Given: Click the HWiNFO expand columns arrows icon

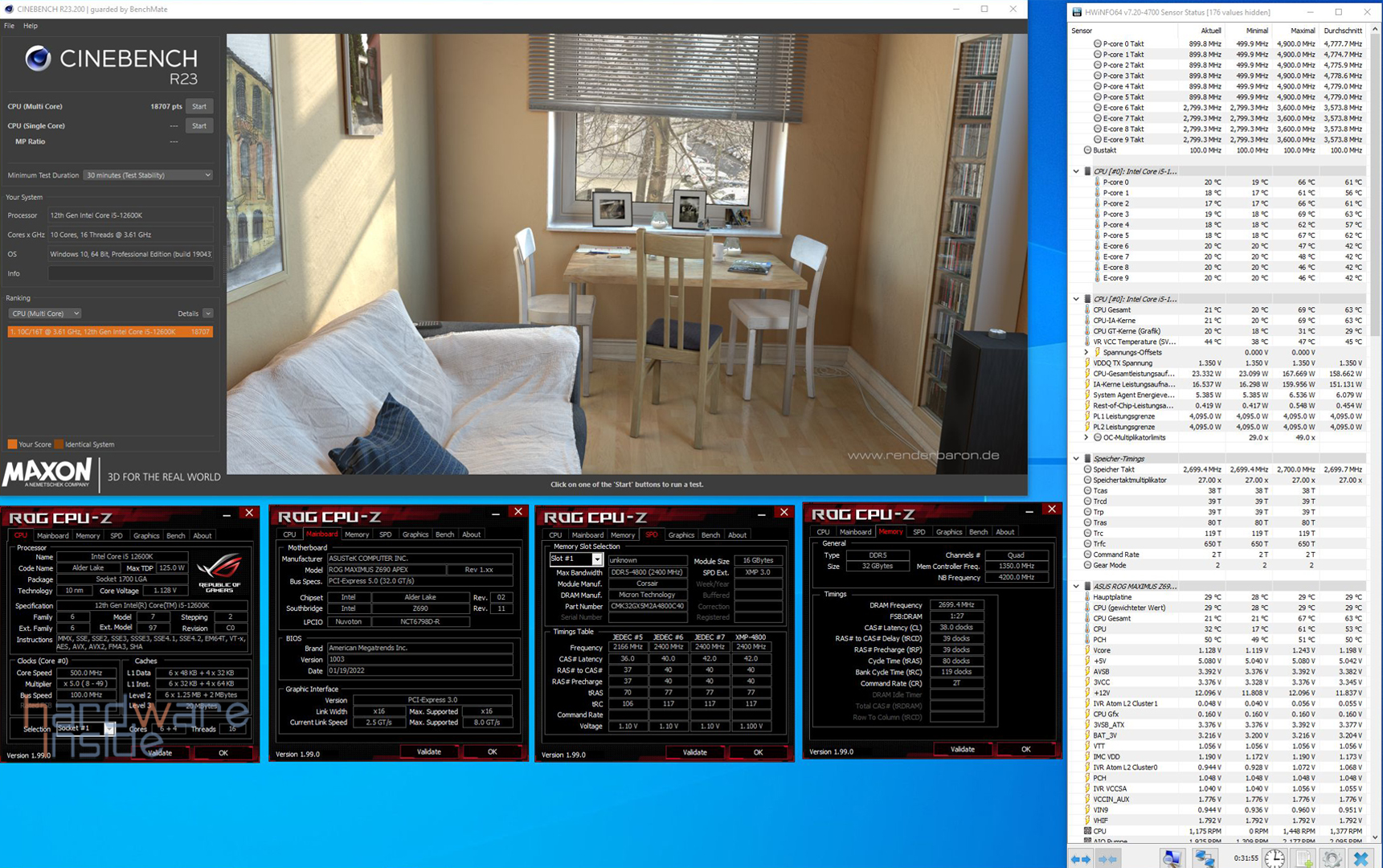Looking at the screenshot, I should coord(1081,858).
